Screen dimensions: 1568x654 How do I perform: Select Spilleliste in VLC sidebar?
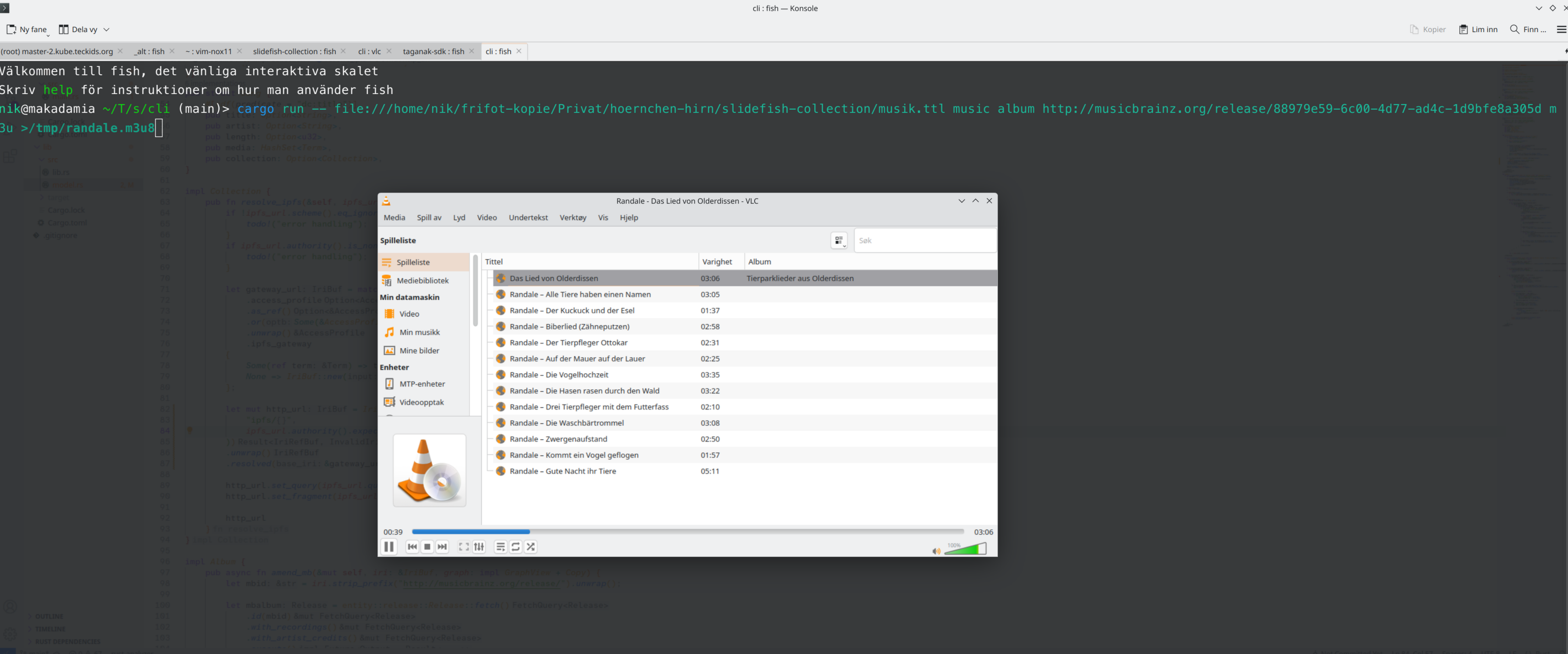[423, 262]
